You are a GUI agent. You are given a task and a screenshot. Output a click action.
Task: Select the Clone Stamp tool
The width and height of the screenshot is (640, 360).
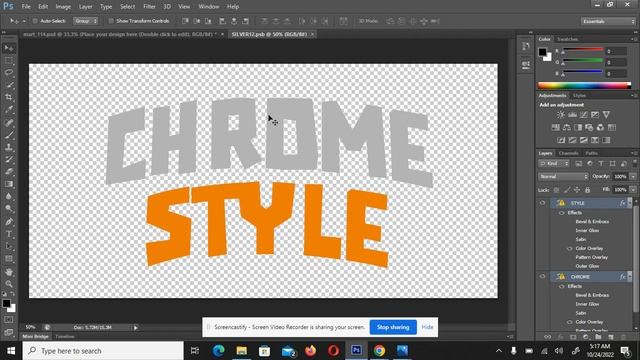9,147
